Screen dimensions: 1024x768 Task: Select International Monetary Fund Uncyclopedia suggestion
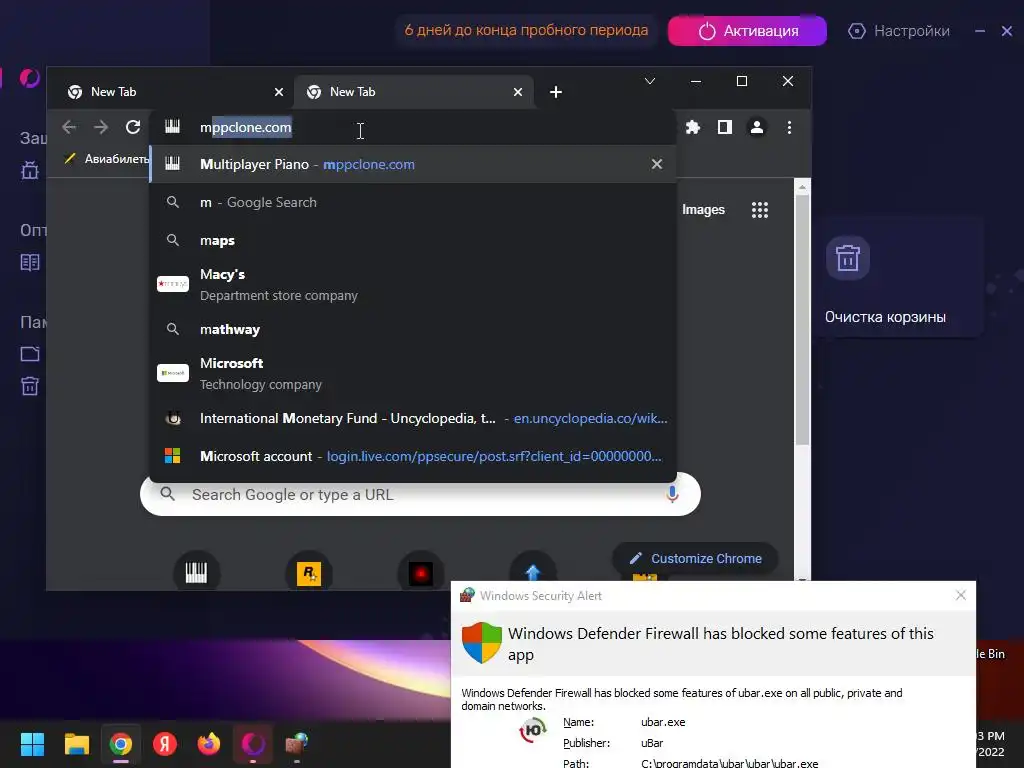(413, 419)
